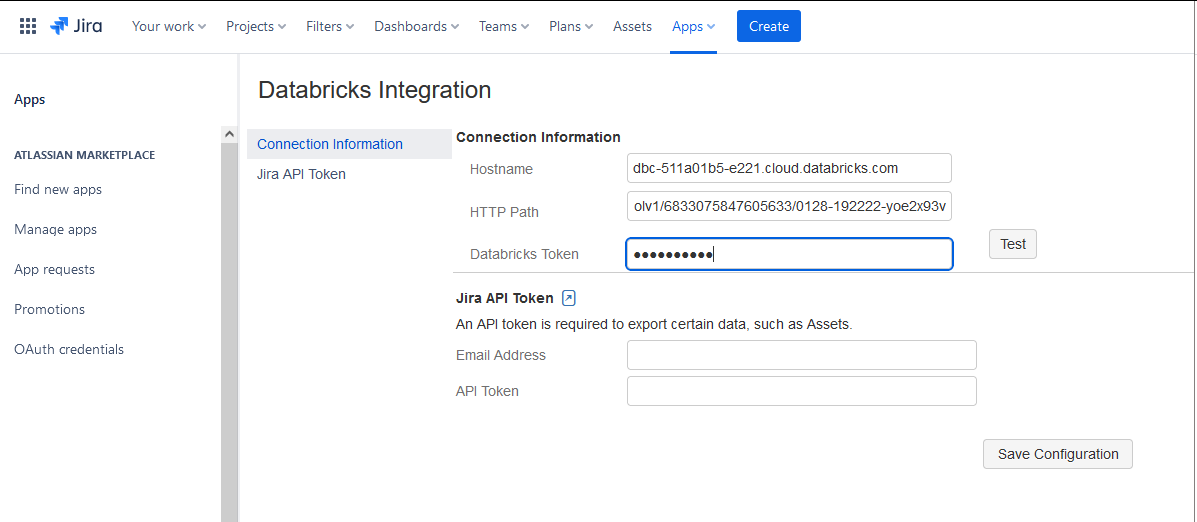Image resolution: width=1197 pixels, height=522 pixels.
Task: Expand the Projects dropdown menu
Action: click(256, 26)
